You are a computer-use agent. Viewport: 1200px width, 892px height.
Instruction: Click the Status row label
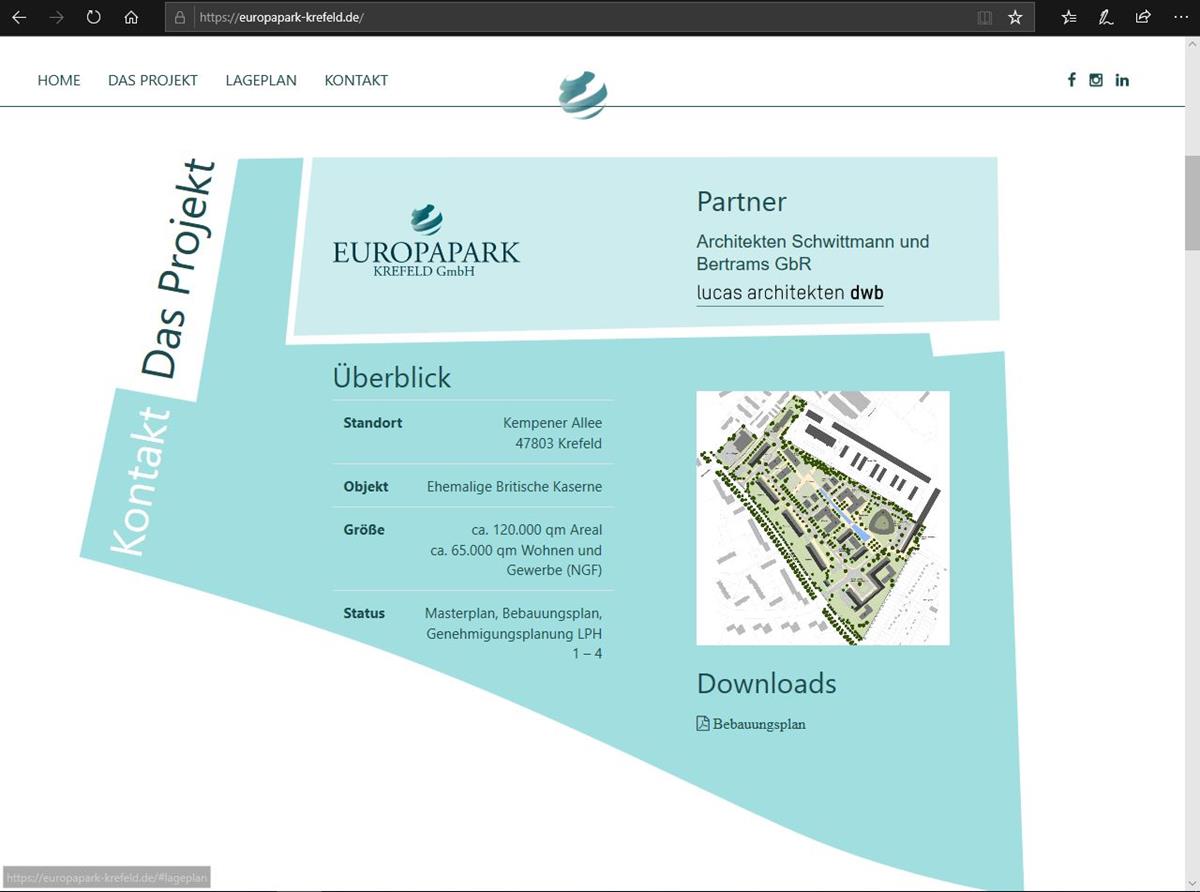click(x=364, y=613)
